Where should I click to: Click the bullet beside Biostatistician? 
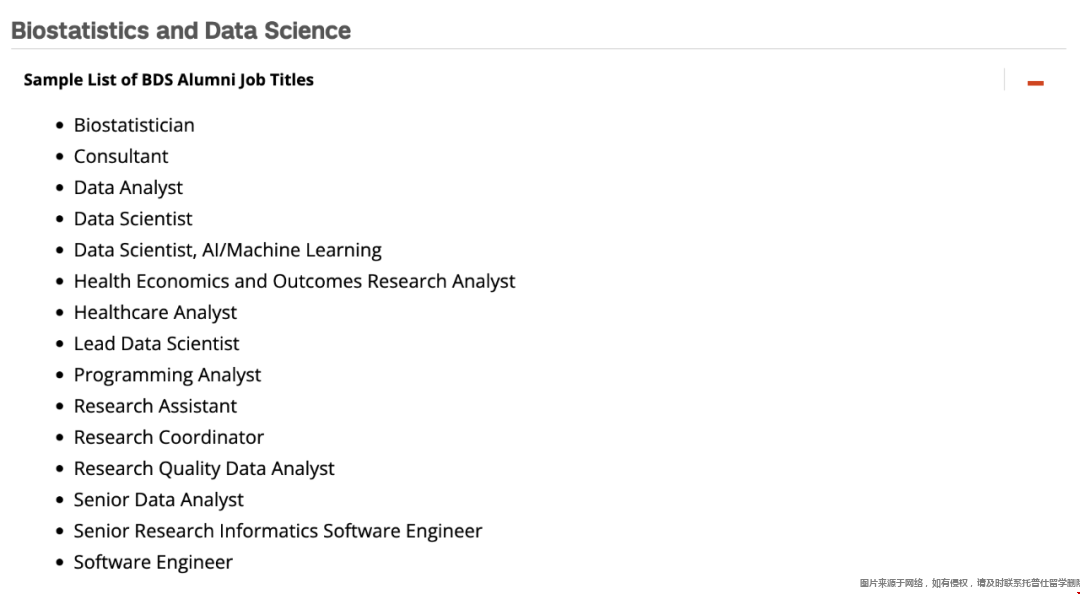pyautogui.click(x=59, y=126)
